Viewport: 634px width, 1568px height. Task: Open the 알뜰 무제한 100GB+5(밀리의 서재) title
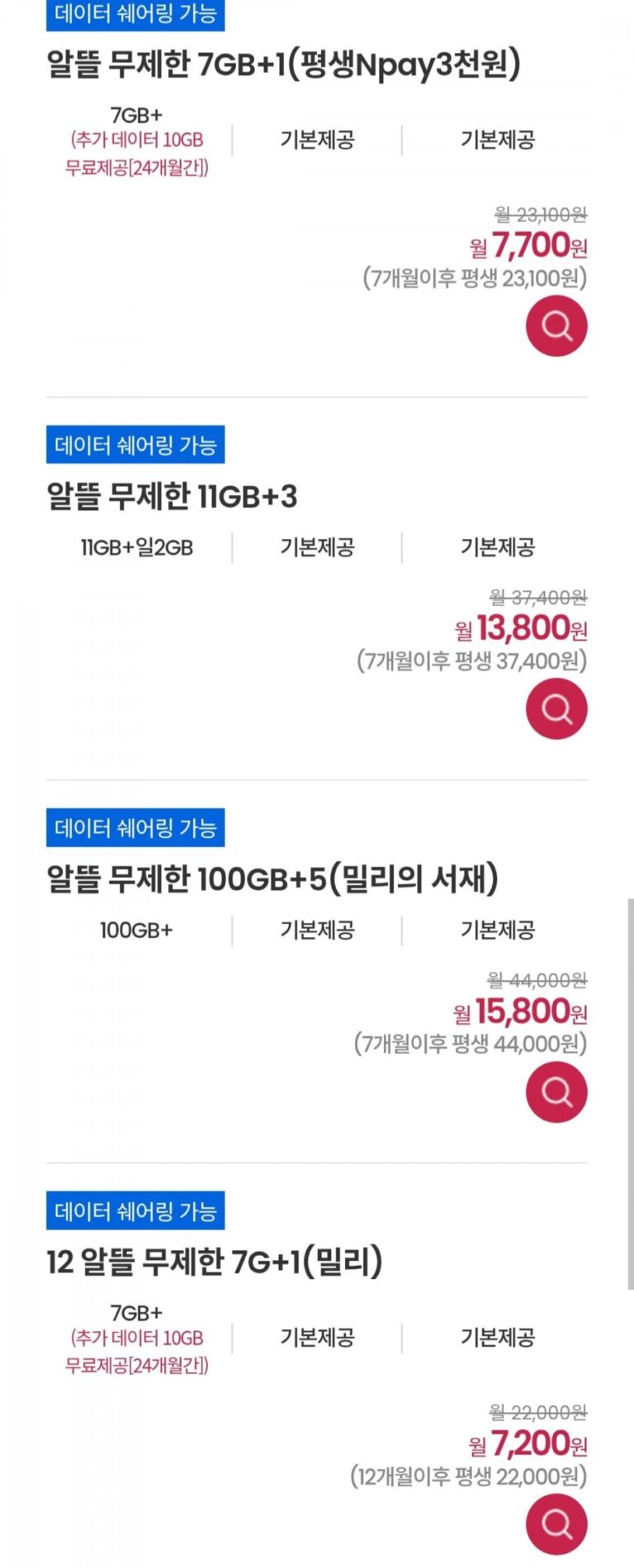point(272,879)
